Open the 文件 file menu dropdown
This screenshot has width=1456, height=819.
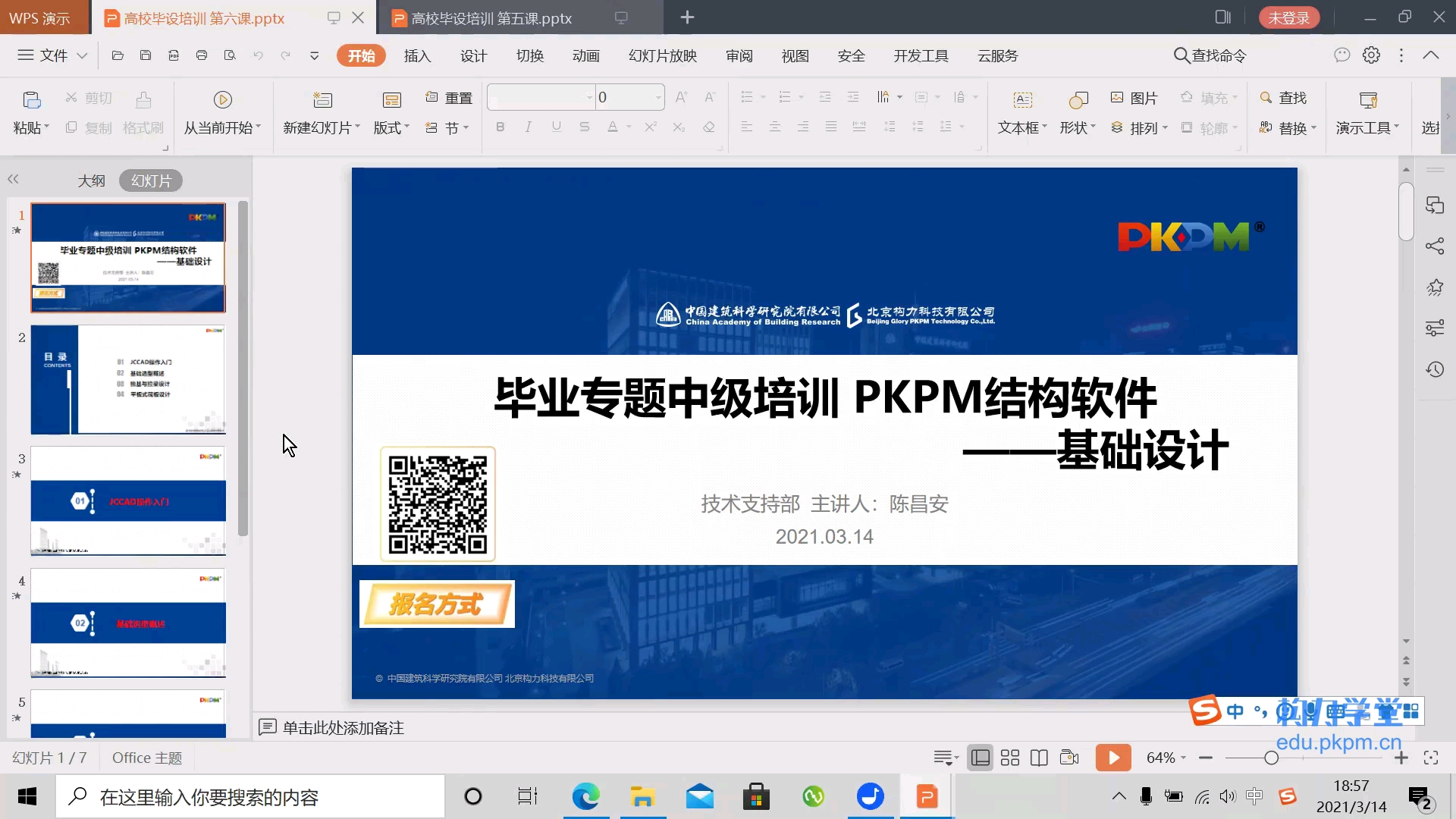[x=52, y=55]
